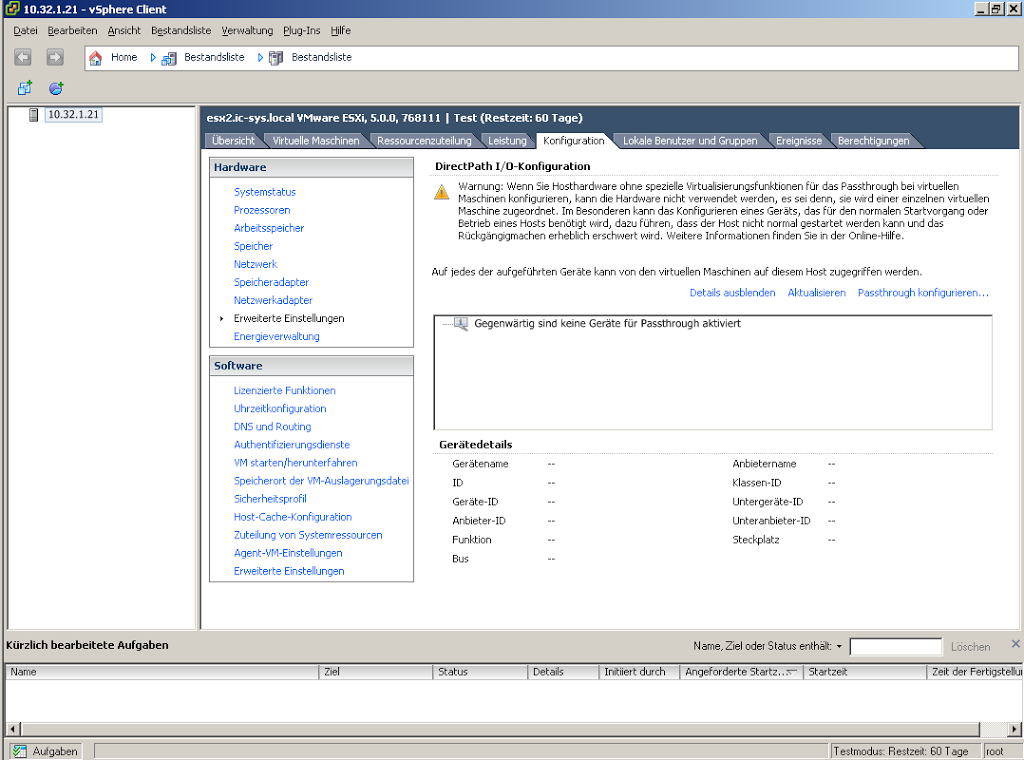Close the recent tasks panel with X
This screenshot has width=1024, height=760.
click(x=1015, y=644)
